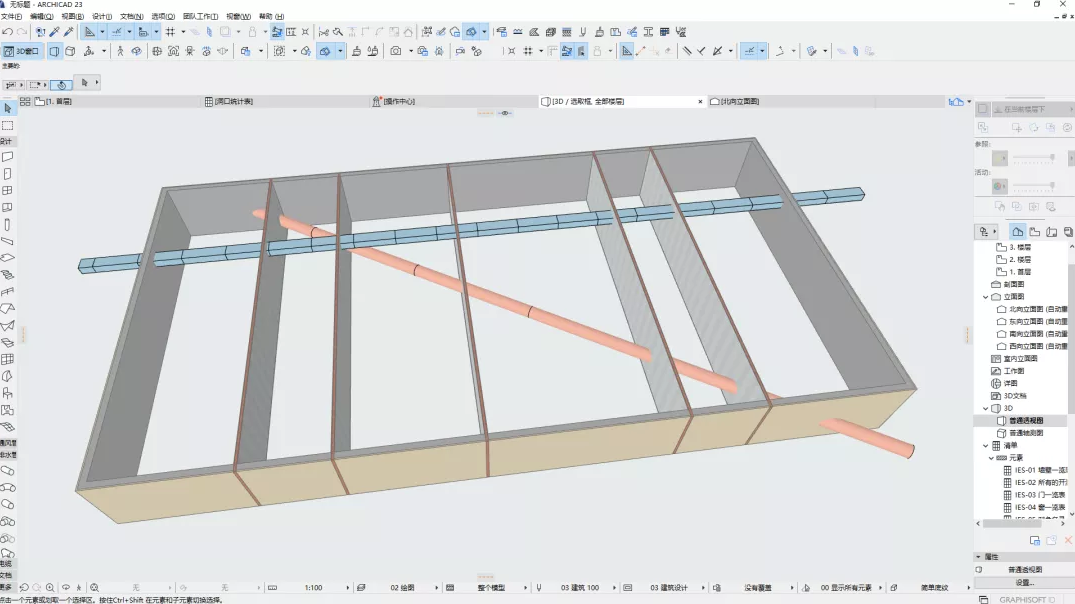Click the 3D窗口 toolbar button

[x=22, y=51]
